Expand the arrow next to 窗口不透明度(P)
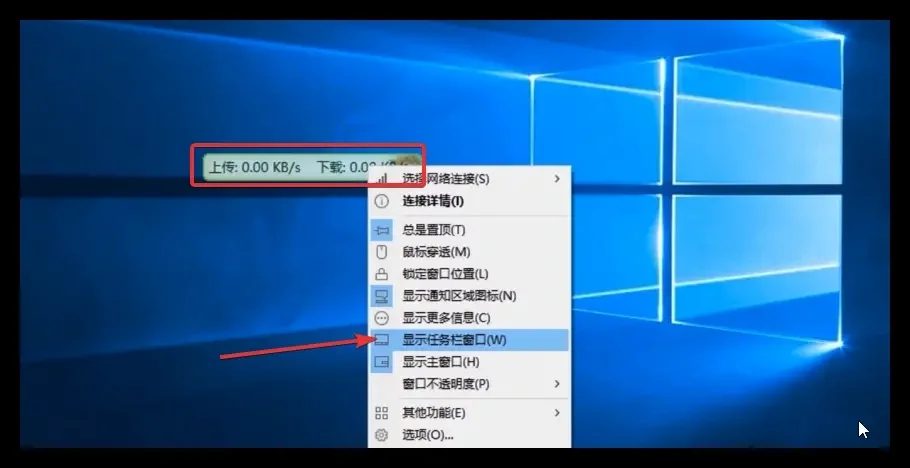The image size is (910, 468). [557, 384]
